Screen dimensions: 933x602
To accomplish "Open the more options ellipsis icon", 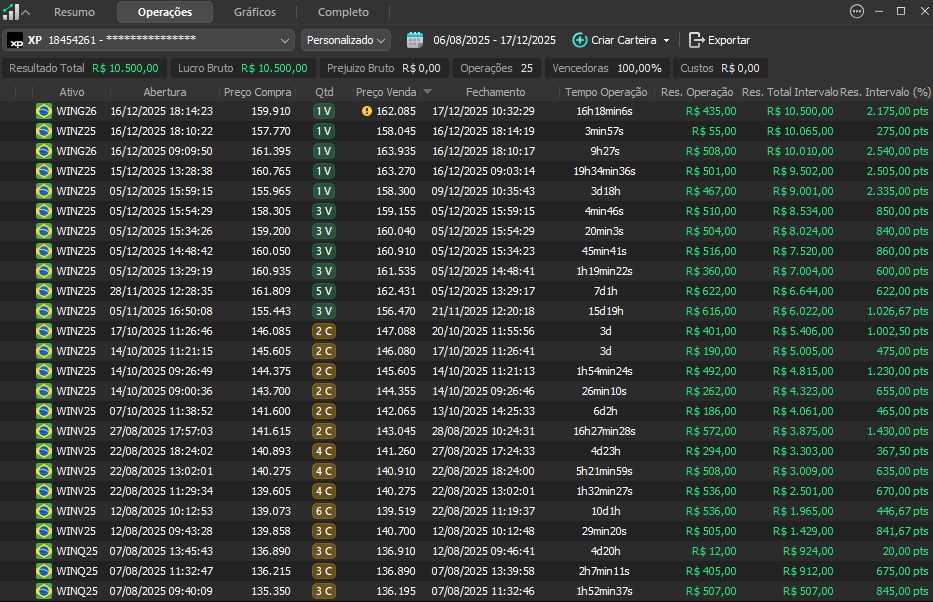I will point(856,12).
